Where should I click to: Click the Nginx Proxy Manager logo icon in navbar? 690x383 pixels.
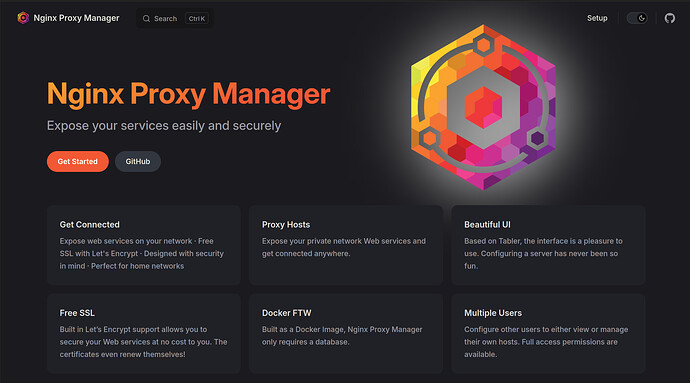click(23, 18)
